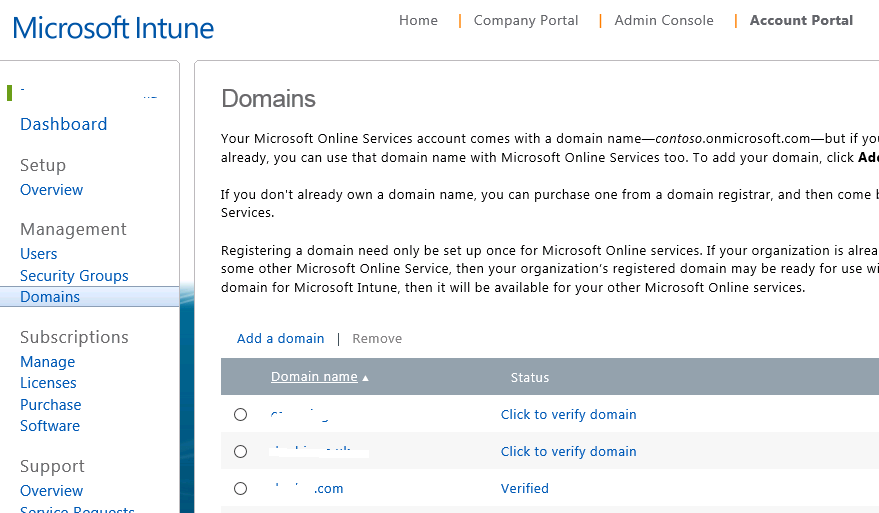Select radio button for the Verified domain
The width and height of the screenshot is (879, 513).
pyautogui.click(x=240, y=488)
